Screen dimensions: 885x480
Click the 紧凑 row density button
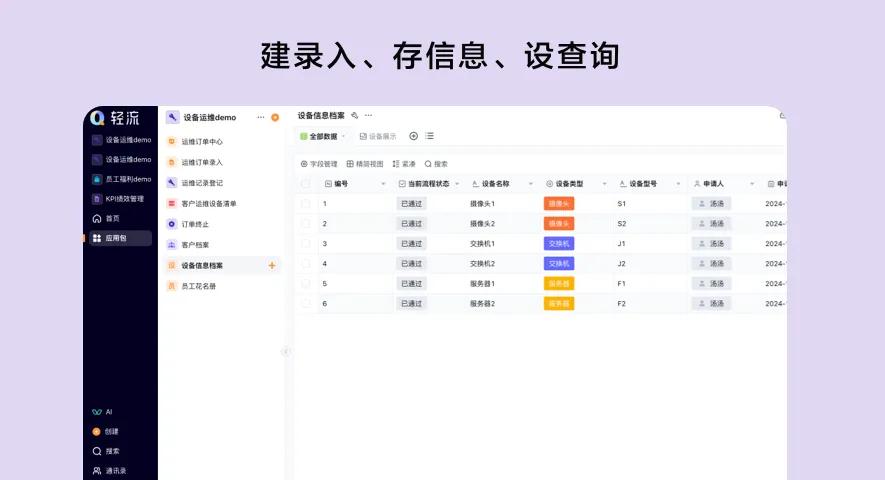coord(404,164)
